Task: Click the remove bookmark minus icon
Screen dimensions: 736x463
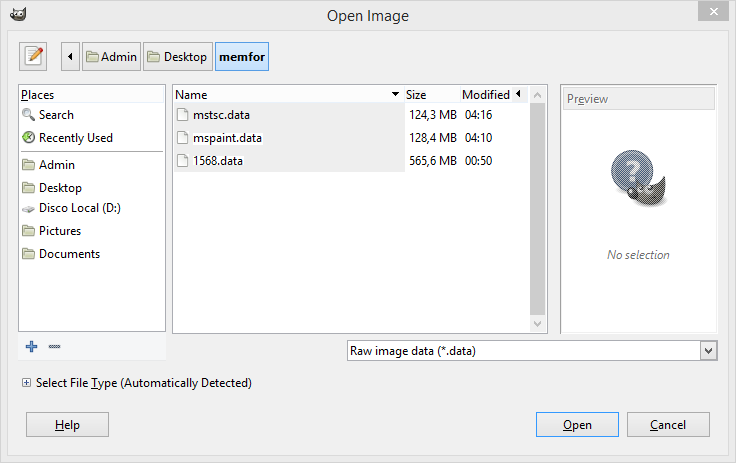Action: tap(54, 346)
